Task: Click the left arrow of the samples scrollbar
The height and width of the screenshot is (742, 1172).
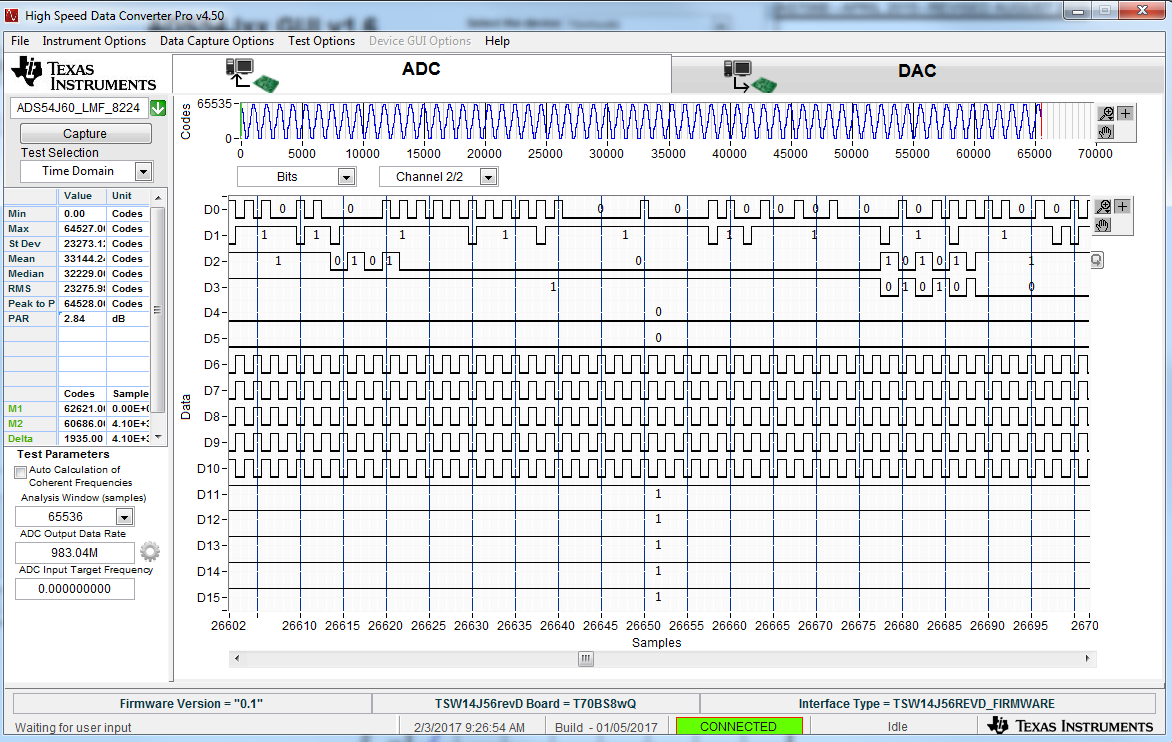Action: pyautogui.click(x=237, y=658)
